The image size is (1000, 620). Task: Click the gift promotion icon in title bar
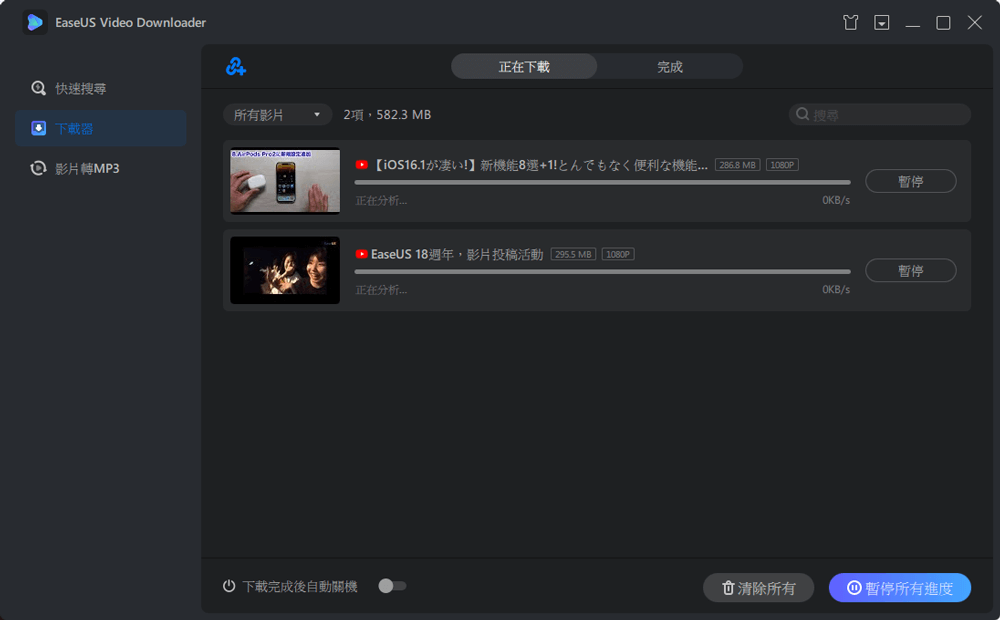[850, 22]
